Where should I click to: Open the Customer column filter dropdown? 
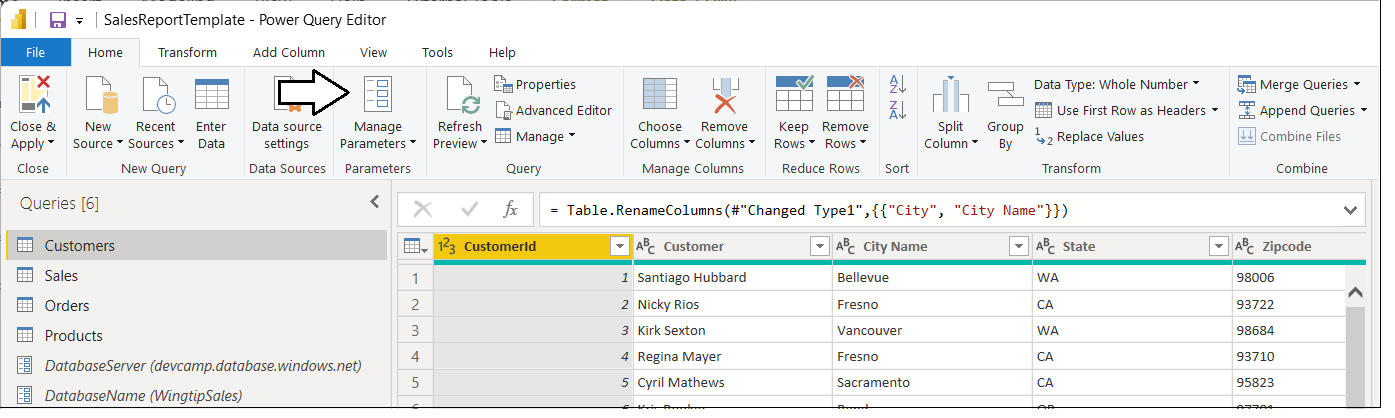click(x=819, y=247)
